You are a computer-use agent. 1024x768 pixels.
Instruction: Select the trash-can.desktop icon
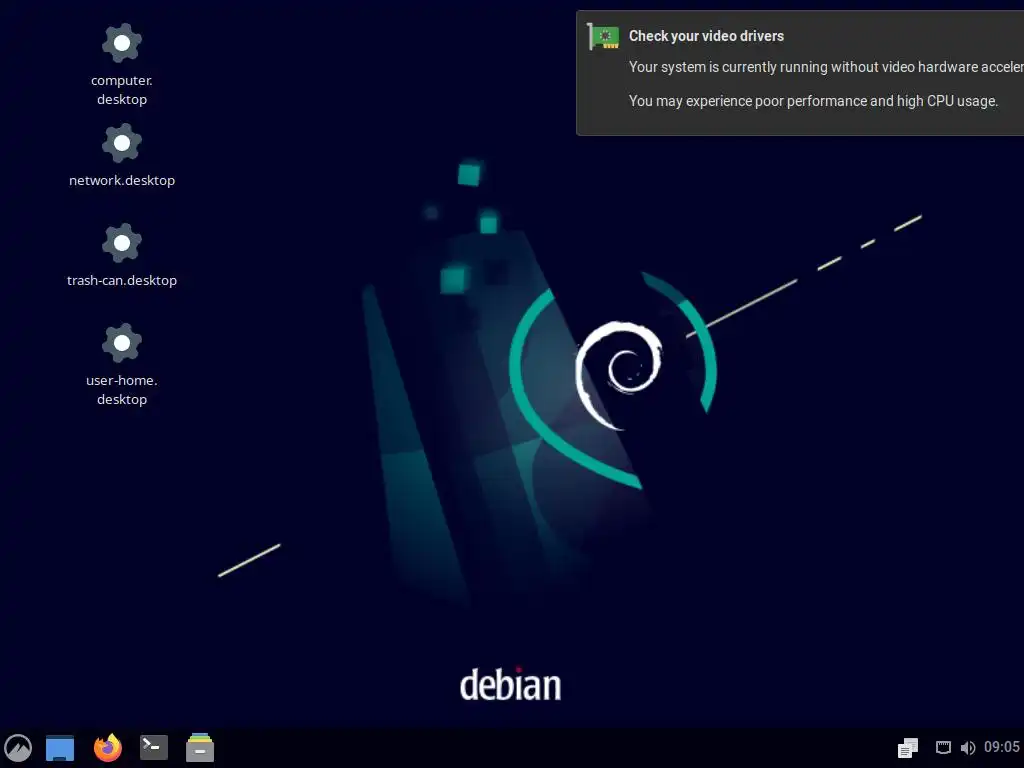click(x=121, y=244)
